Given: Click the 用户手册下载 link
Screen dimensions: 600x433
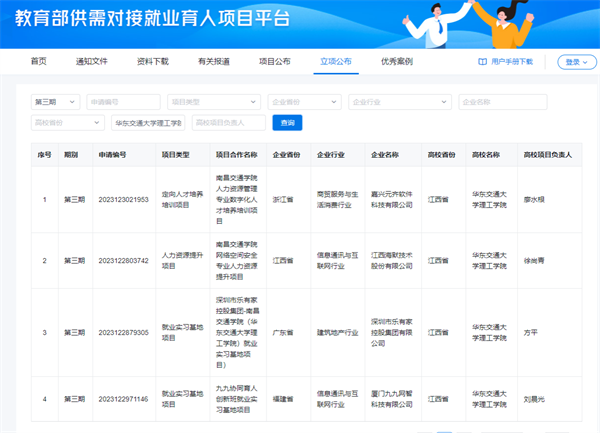Looking at the screenshot, I should (516, 62).
